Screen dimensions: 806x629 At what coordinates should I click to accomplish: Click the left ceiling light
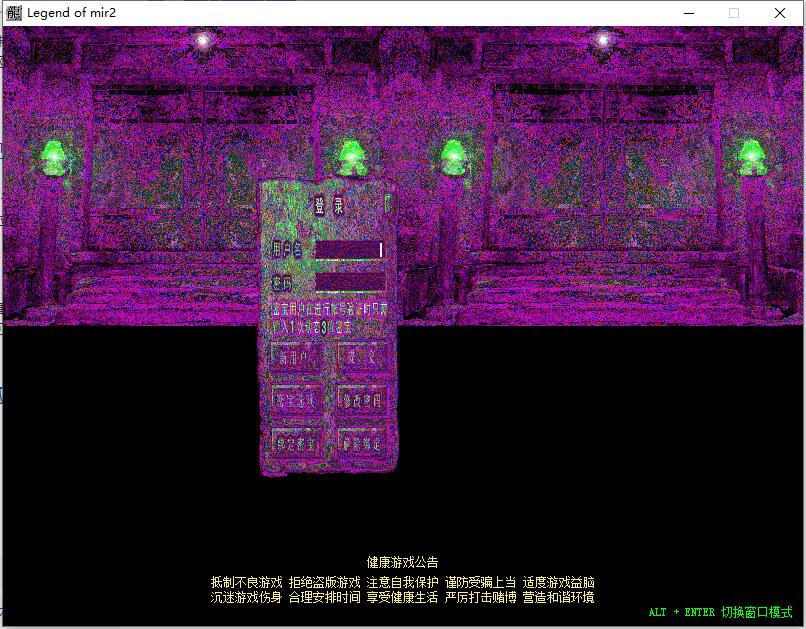204,41
